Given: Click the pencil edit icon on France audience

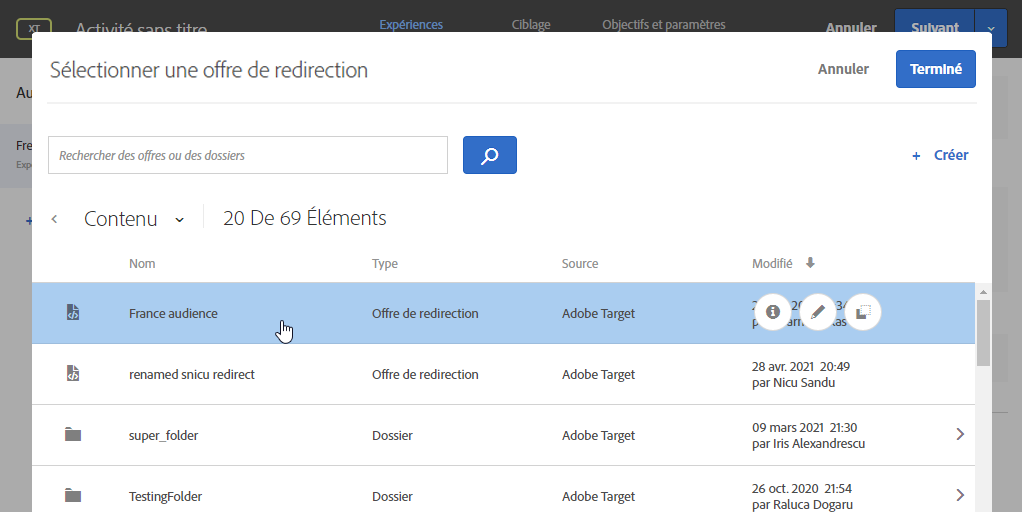Looking at the screenshot, I should 818,312.
